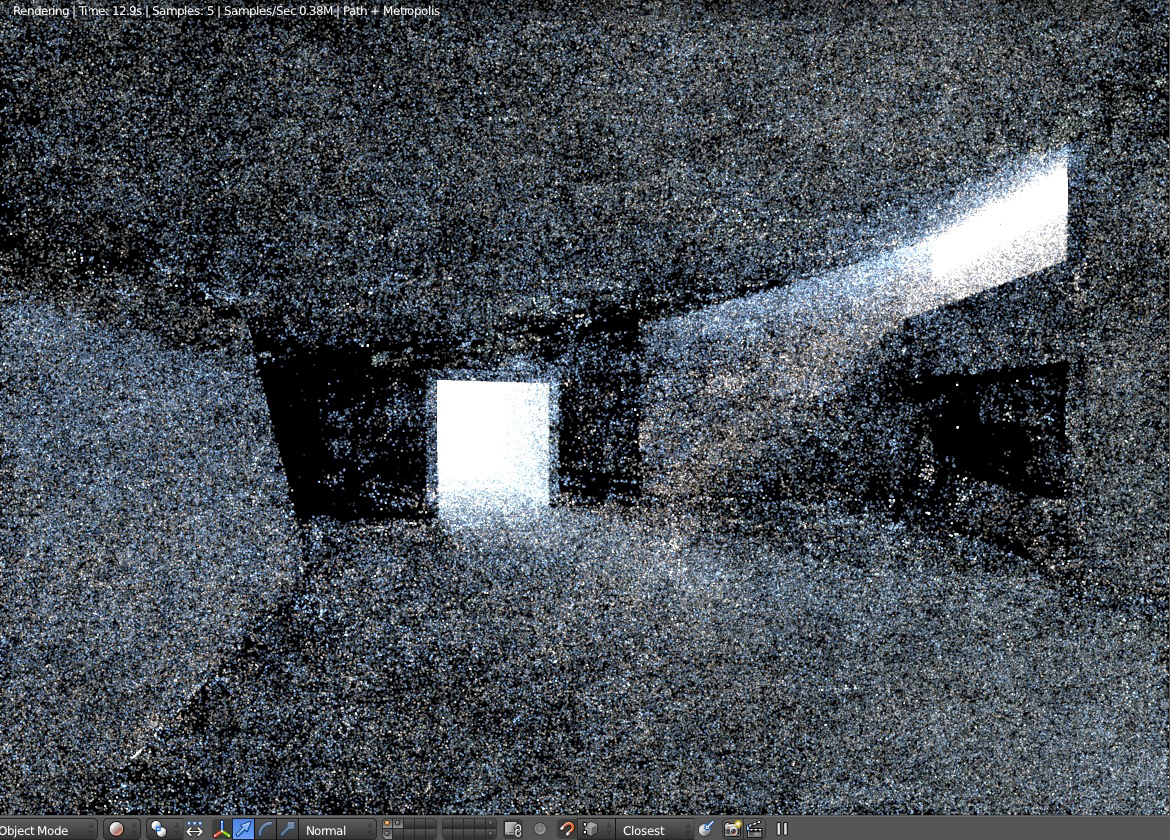Toggle the 3D manipulator axes icon
Screen dimensions: 1170x840
coord(222,830)
